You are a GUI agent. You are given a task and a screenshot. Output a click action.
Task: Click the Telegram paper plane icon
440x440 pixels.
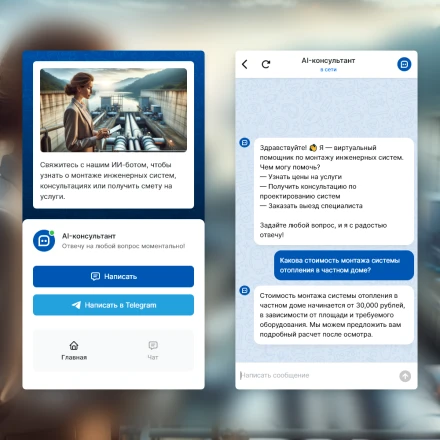click(x=76, y=305)
